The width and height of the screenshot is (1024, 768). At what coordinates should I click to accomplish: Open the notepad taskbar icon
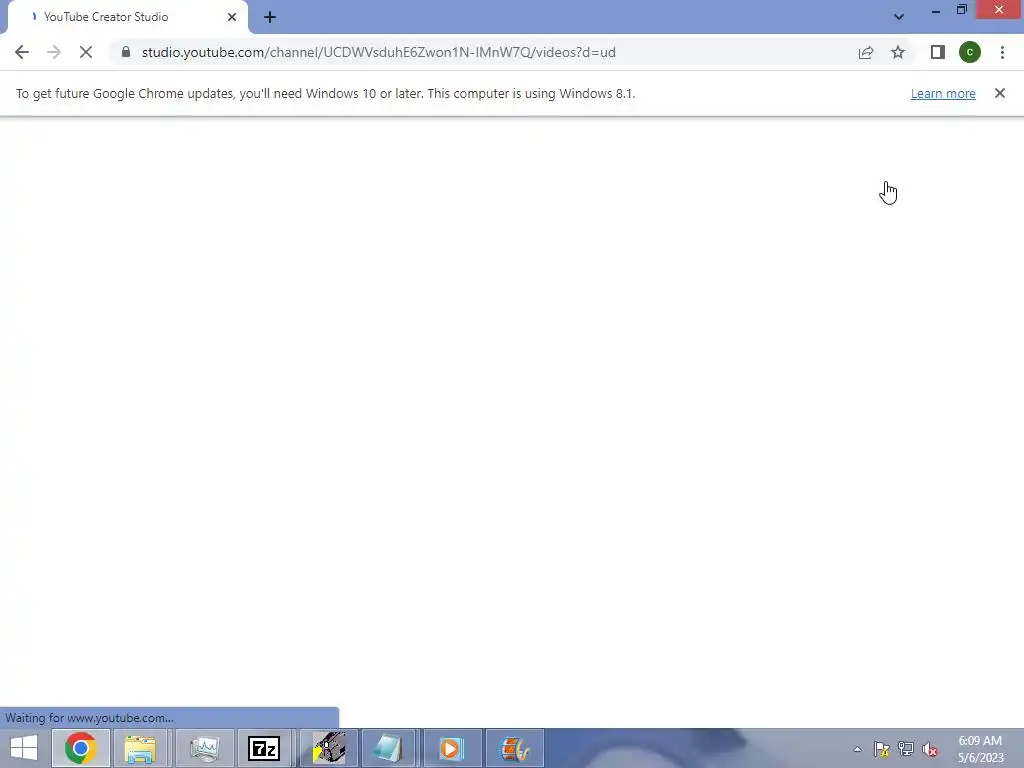(x=389, y=748)
